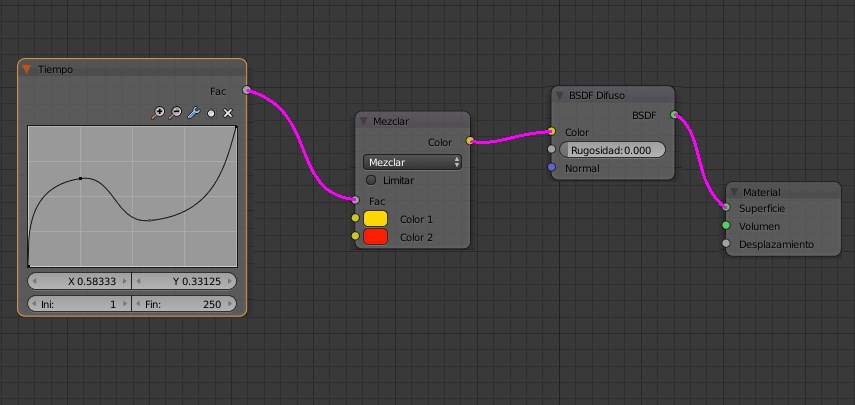The height and width of the screenshot is (405, 855).
Task: Click the Mezclar Color output socket
Action: coord(470,141)
